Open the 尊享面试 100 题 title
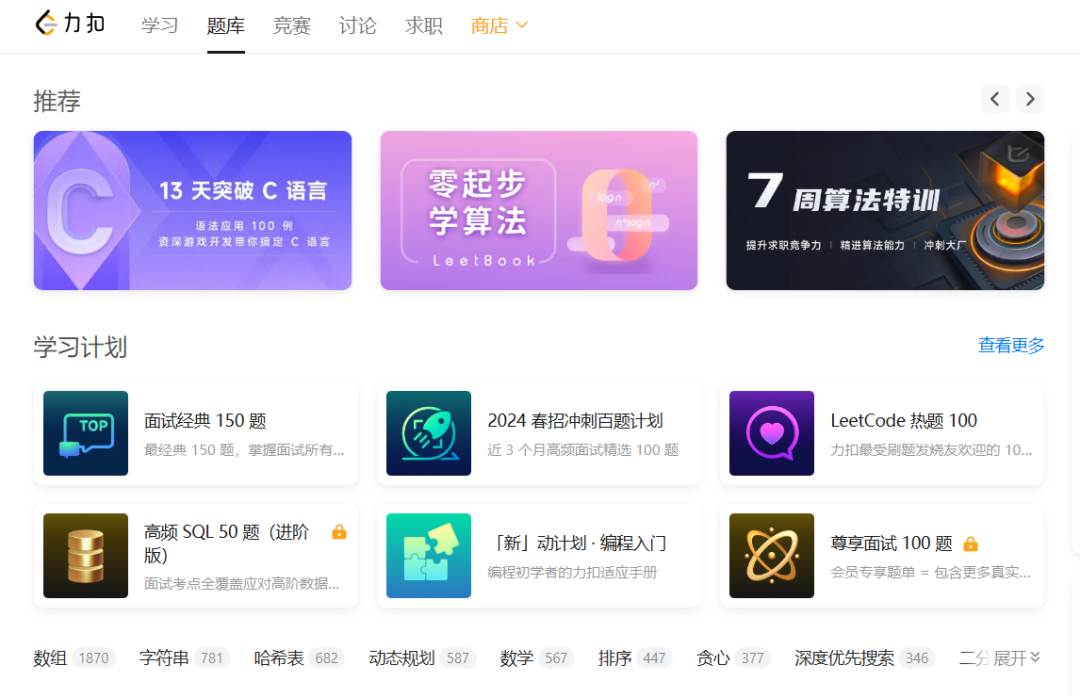Image resolution: width=1080 pixels, height=696 pixels. point(891,543)
